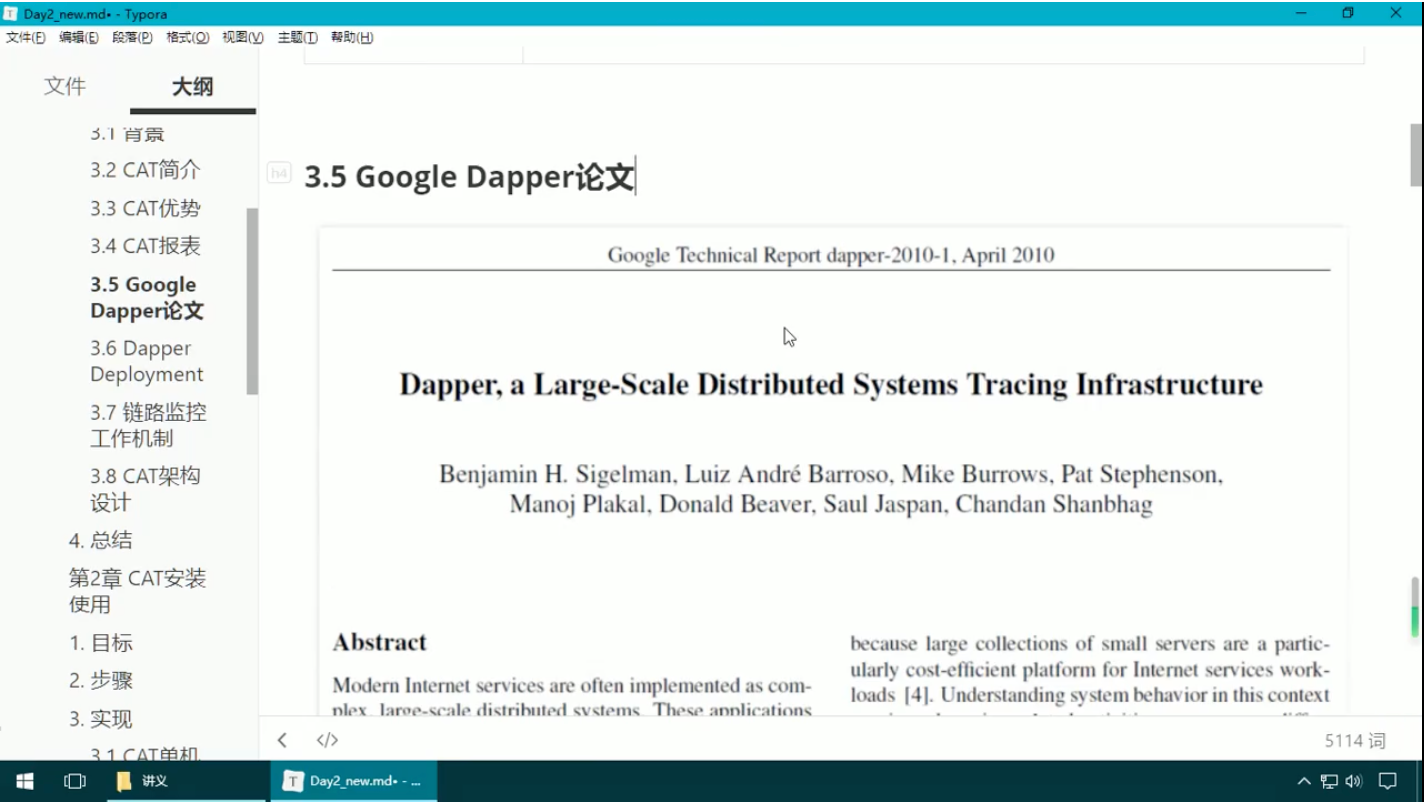1424x802 pixels.
Task: Click the 5114 词 word count
Action: point(1355,741)
